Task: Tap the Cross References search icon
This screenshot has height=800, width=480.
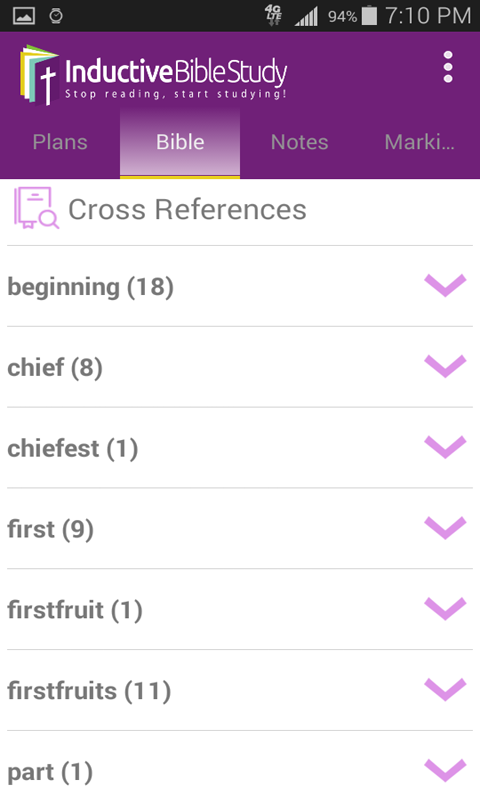Action: pos(36,208)
